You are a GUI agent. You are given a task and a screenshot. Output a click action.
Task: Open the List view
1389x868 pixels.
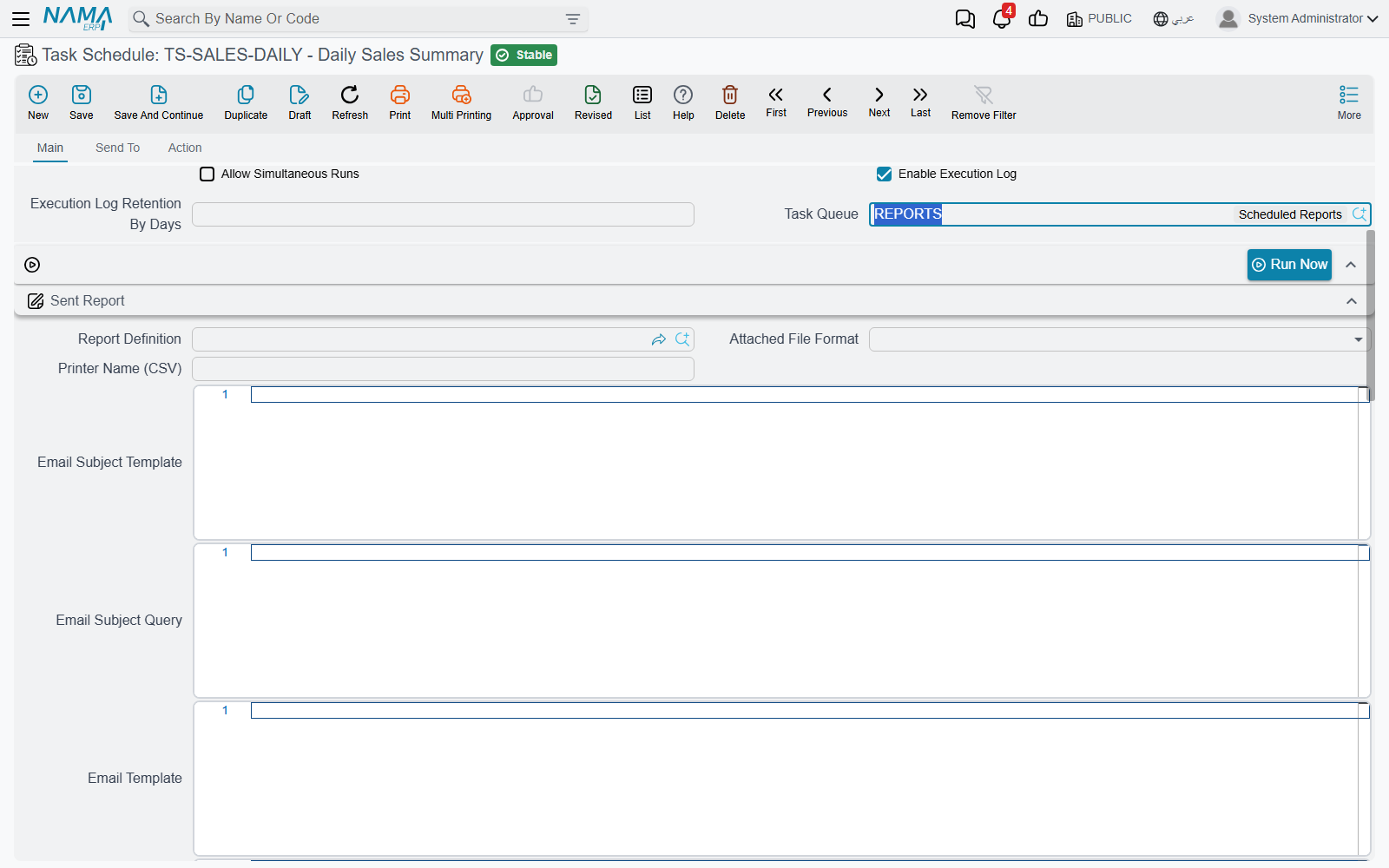(642, 102)
